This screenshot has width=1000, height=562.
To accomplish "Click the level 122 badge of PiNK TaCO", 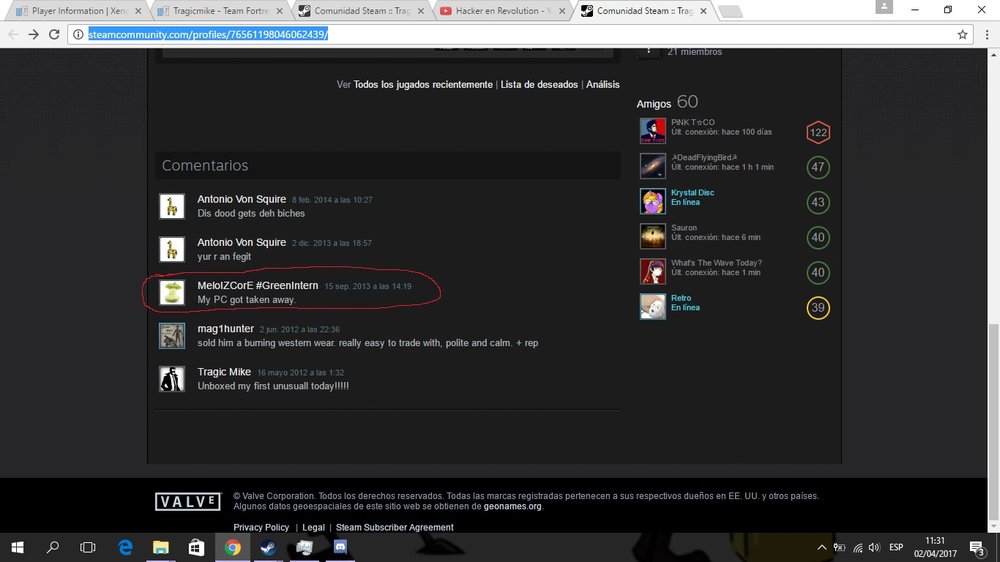I will tap(818, 133).
